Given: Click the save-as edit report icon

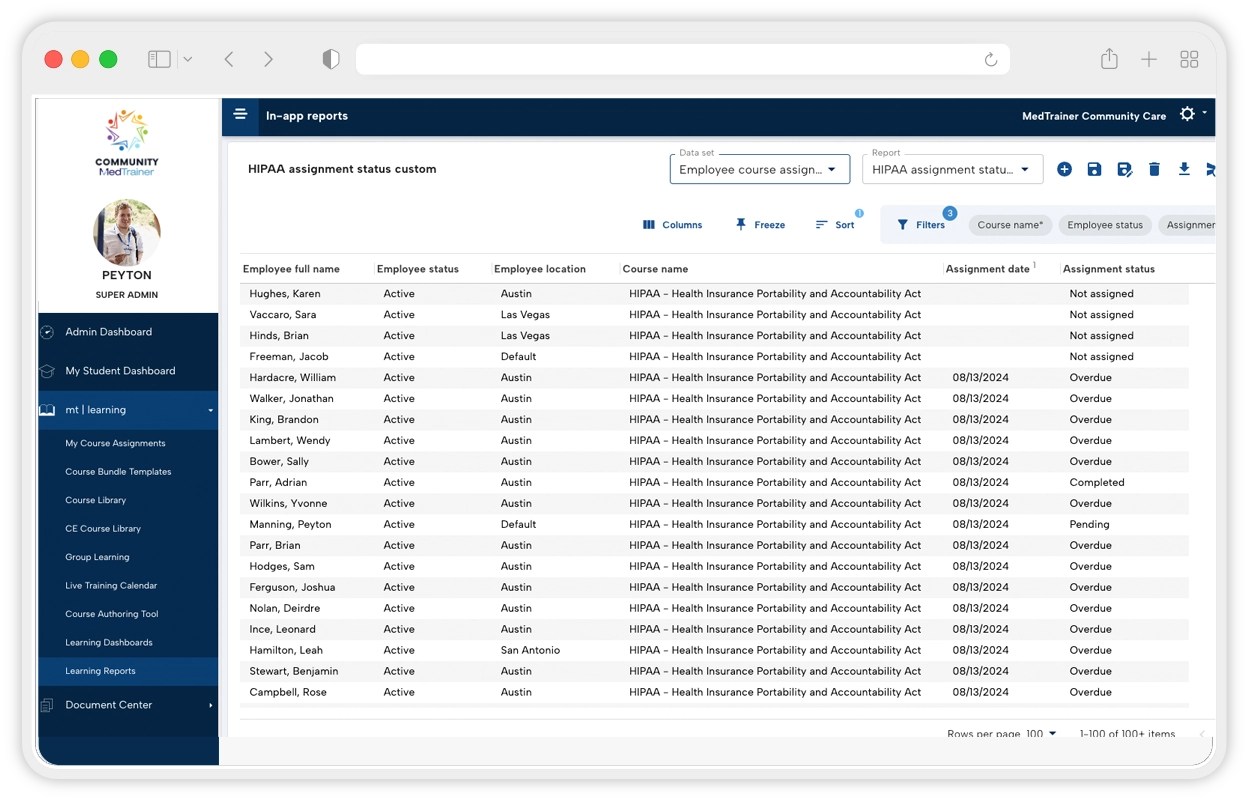Looking at the screenshot, I should pyautogui.click(x=1124, y=170).
